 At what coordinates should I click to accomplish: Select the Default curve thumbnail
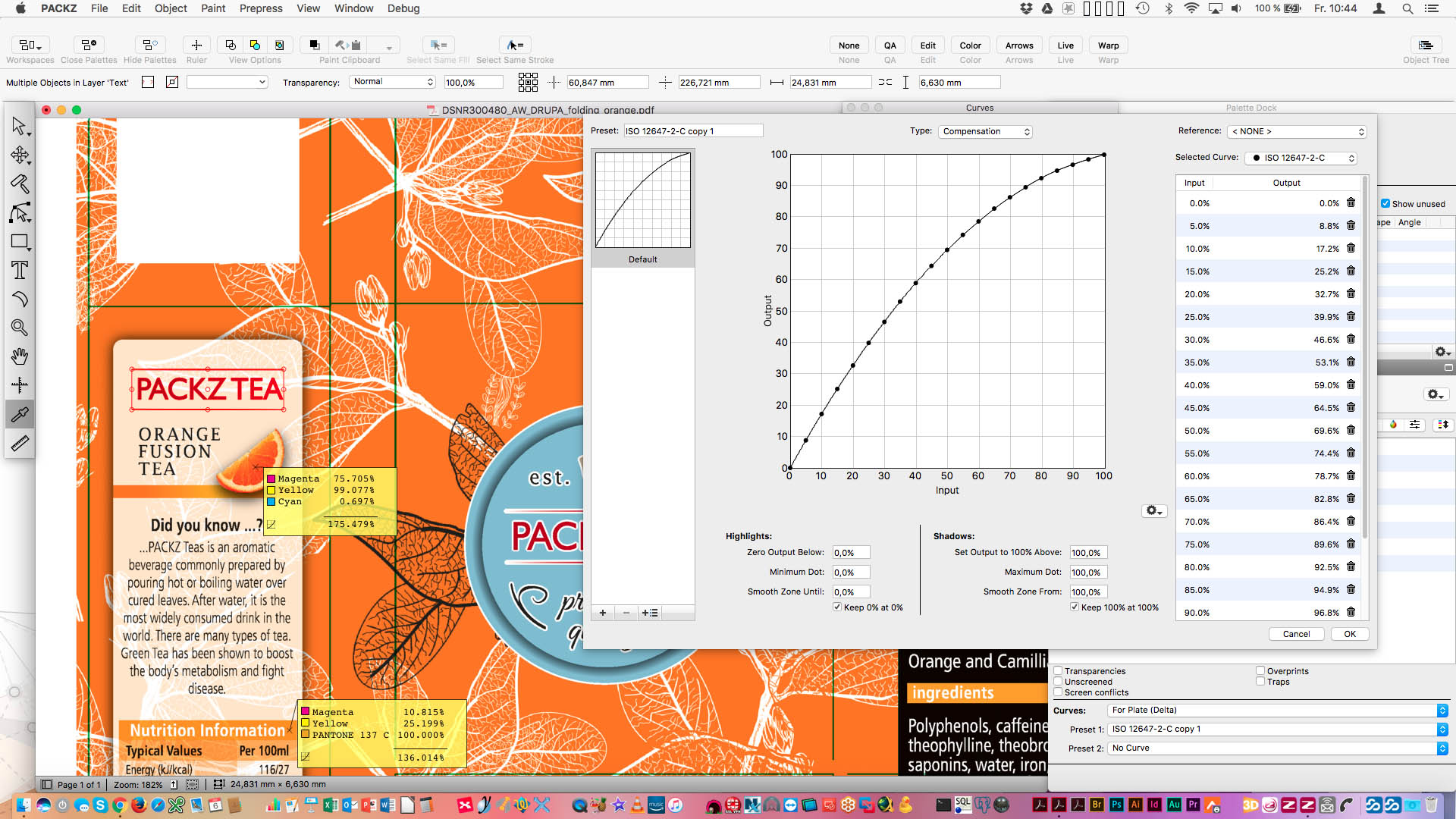click(643, 201)
